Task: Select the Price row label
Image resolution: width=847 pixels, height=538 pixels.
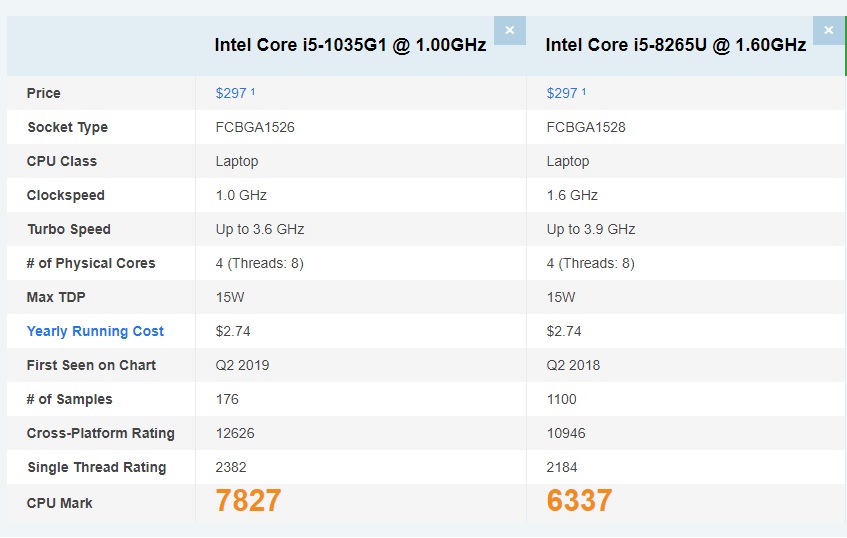Action: click(44, 93)
